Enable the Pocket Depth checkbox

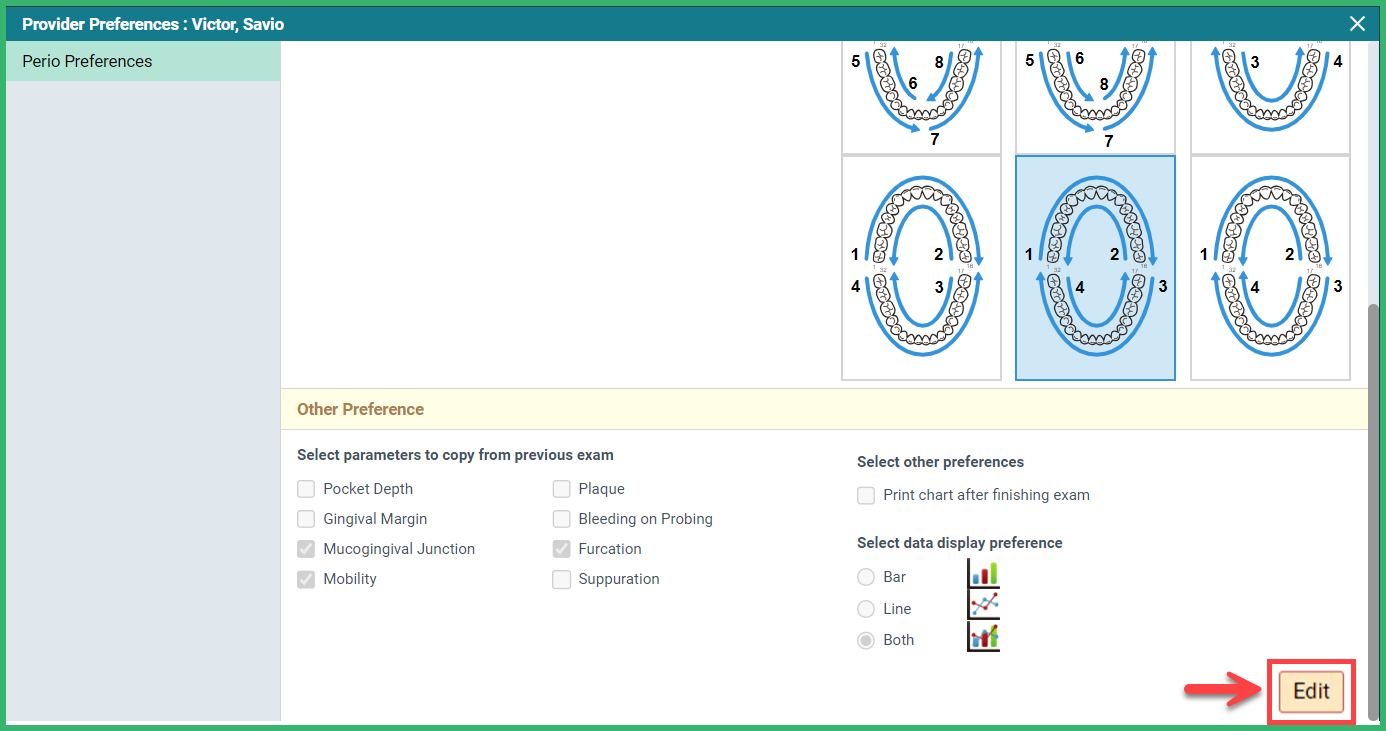click(x=306, y=489)
